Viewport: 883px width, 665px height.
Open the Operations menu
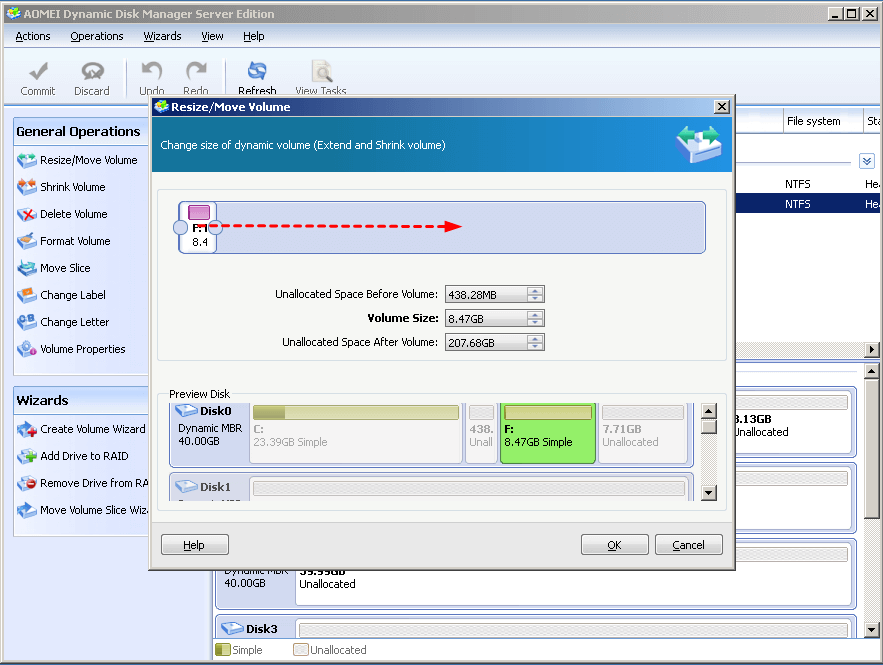point(97,37)
